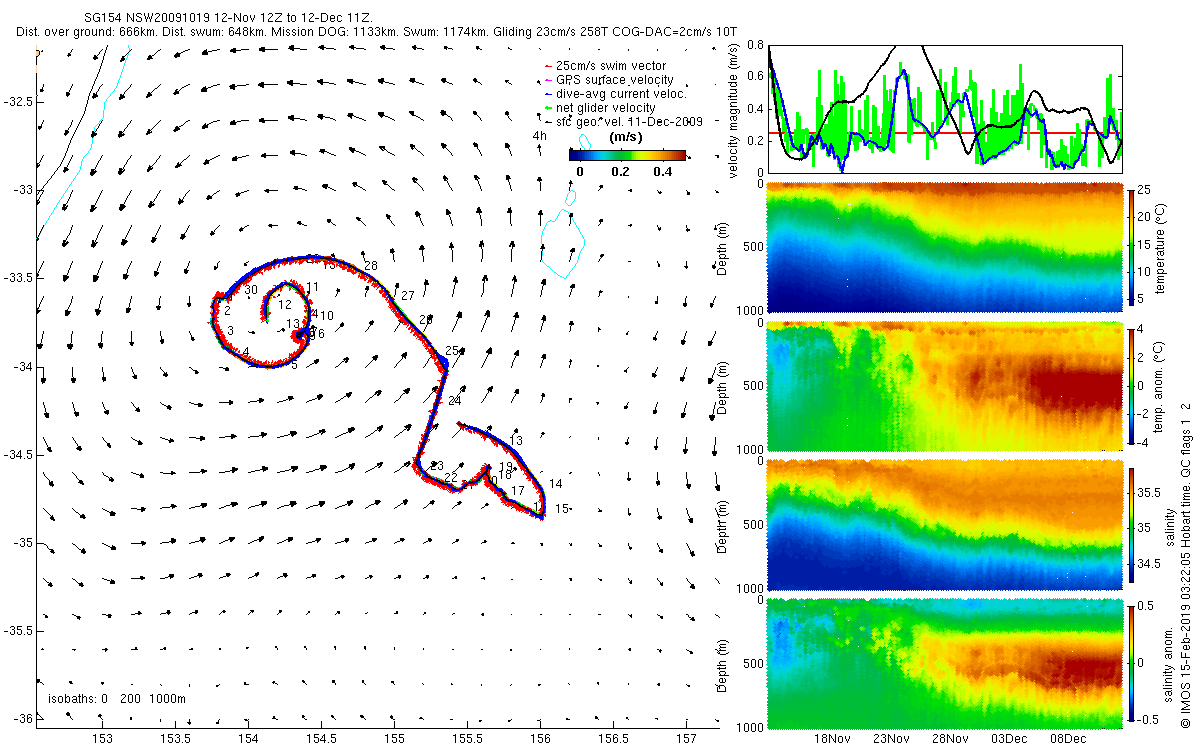
Task: Click longitude tick label '156.5'
Action: pos(613,738)
